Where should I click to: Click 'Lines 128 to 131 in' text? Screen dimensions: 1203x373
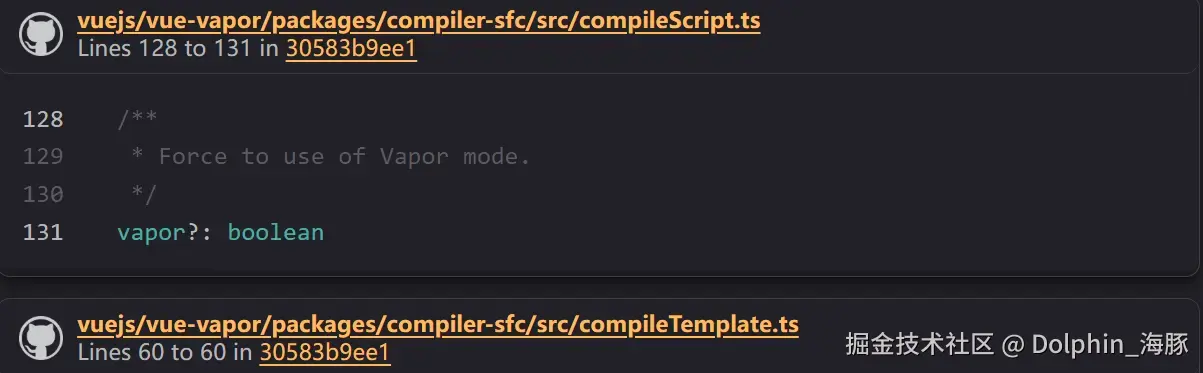tap(178, 49)
